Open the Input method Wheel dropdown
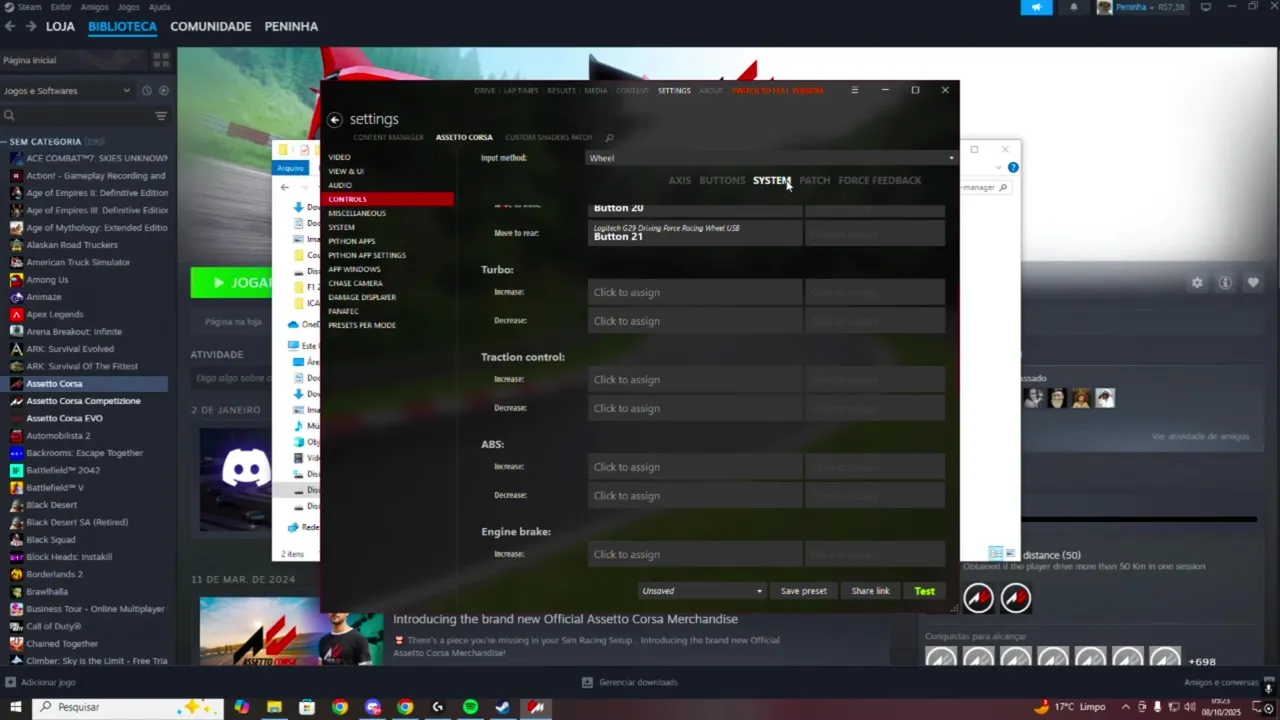This screenshot has width=1280, height=720. (x=771, y=158)
